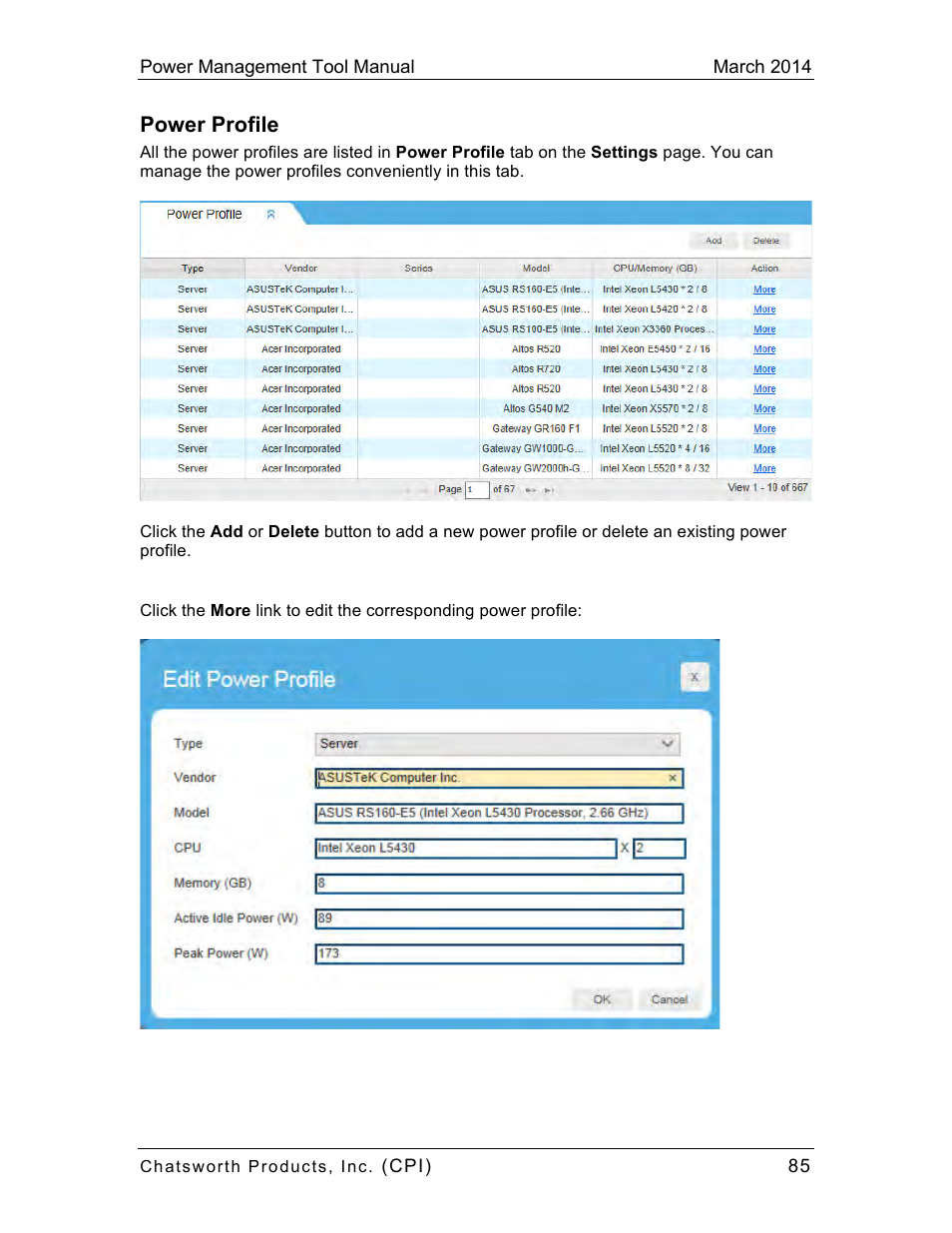The image size is (952, 1233).
Task: Close the Edit Power Profile dialog with X
Action: 695,677
